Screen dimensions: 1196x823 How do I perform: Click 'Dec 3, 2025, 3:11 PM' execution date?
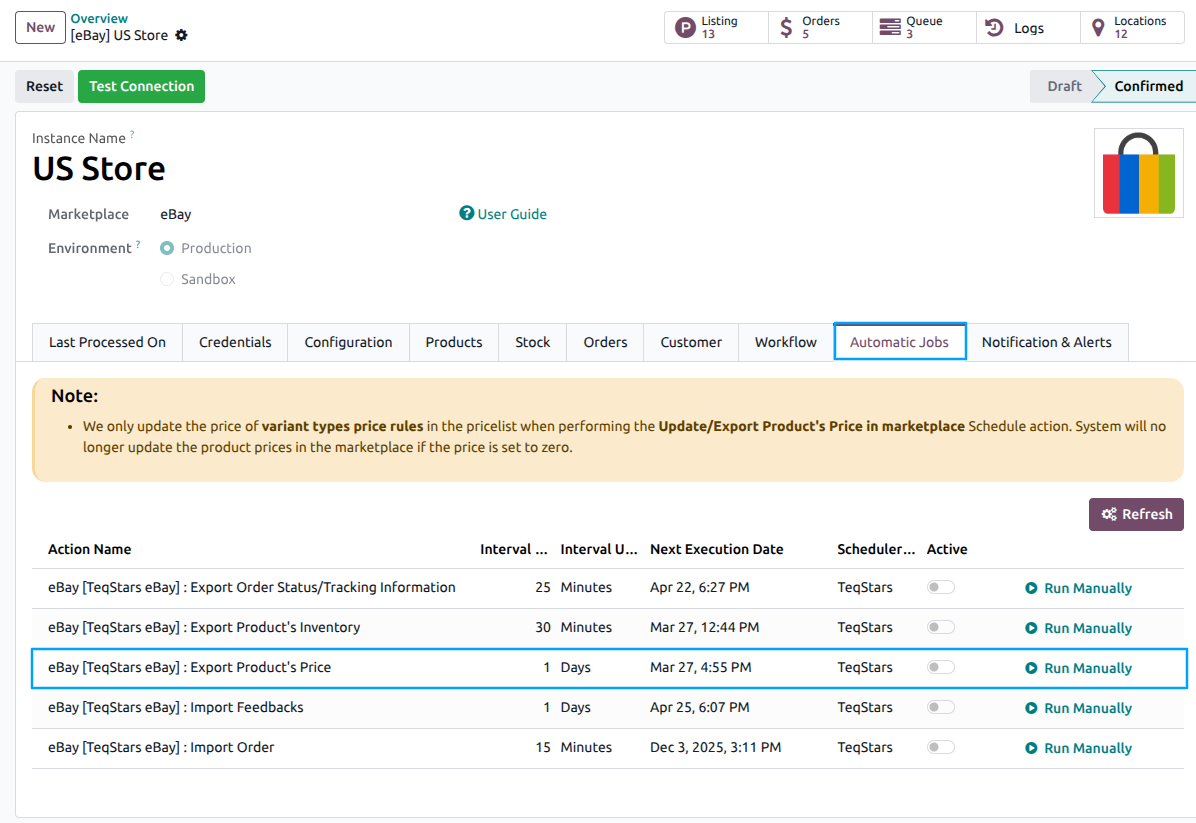pos(715,747)
